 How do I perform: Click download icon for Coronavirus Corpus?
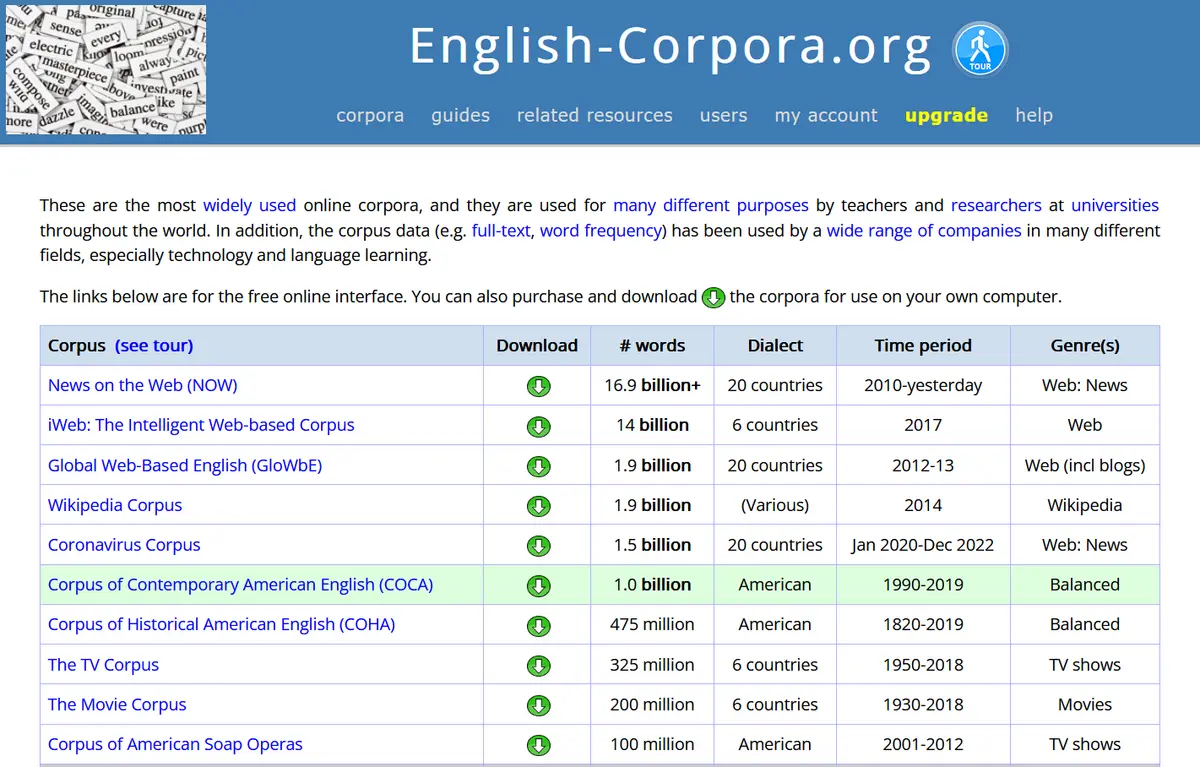[538, 545]
